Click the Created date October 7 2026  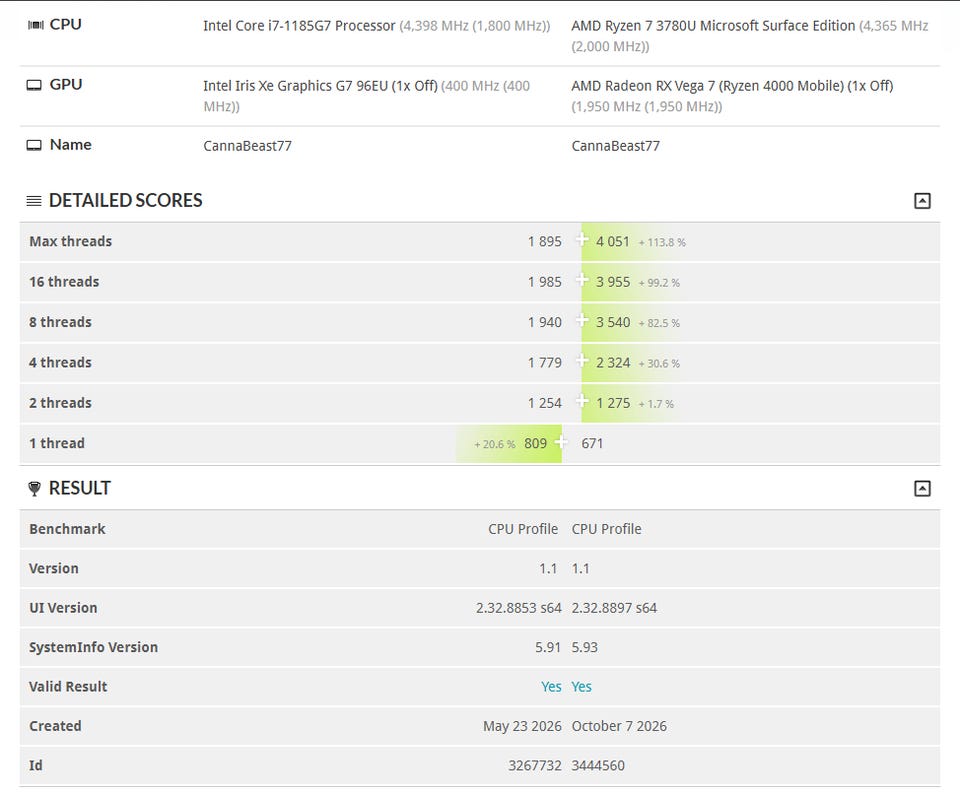click(x=619, y=726)
